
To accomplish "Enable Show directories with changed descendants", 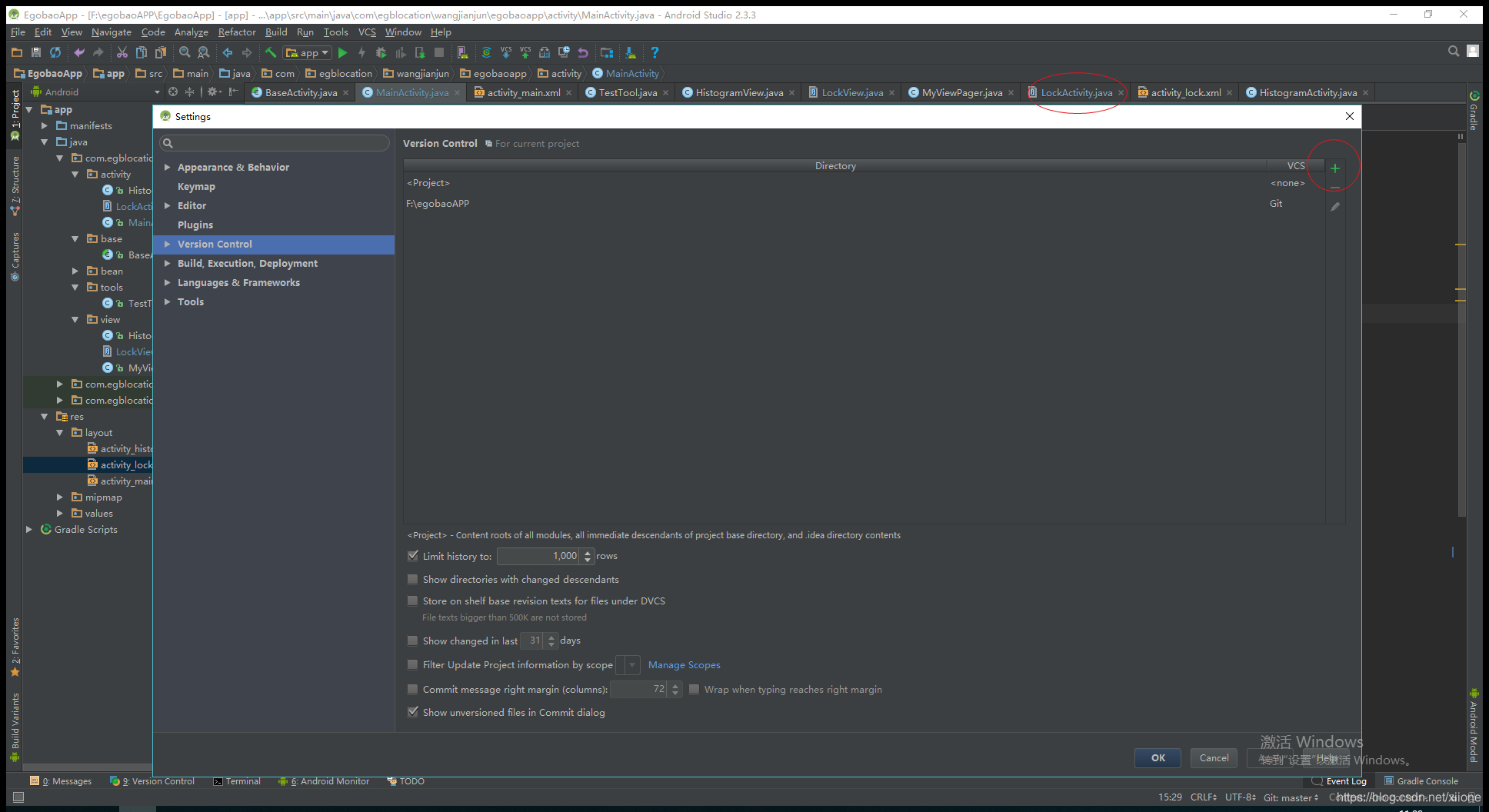I will click(x=413, y=579).
